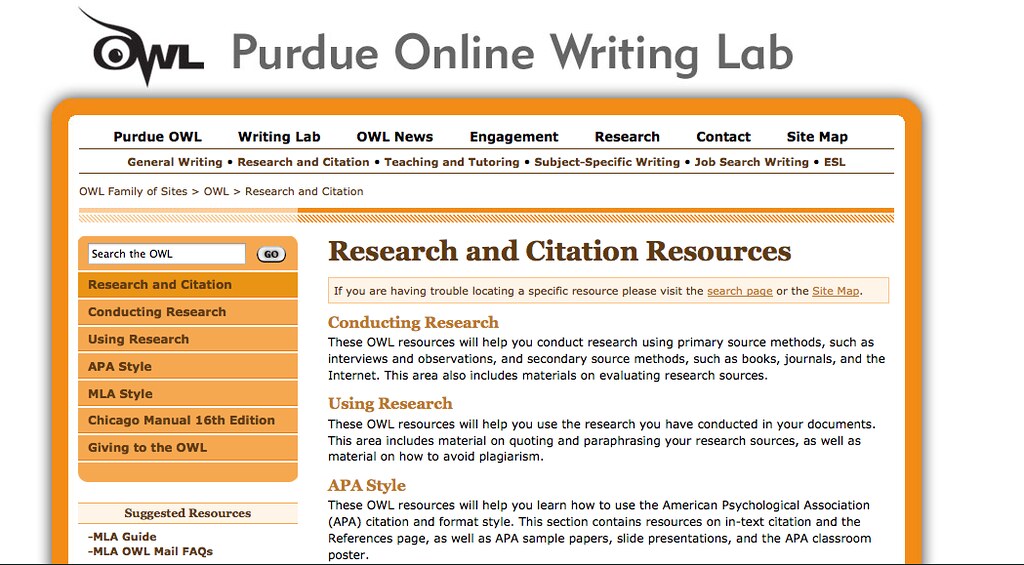Image resolution: width=1024 pixels, height=565 pixels.
Task: Go to the ESL section
Action: click(x=835, y=162)
